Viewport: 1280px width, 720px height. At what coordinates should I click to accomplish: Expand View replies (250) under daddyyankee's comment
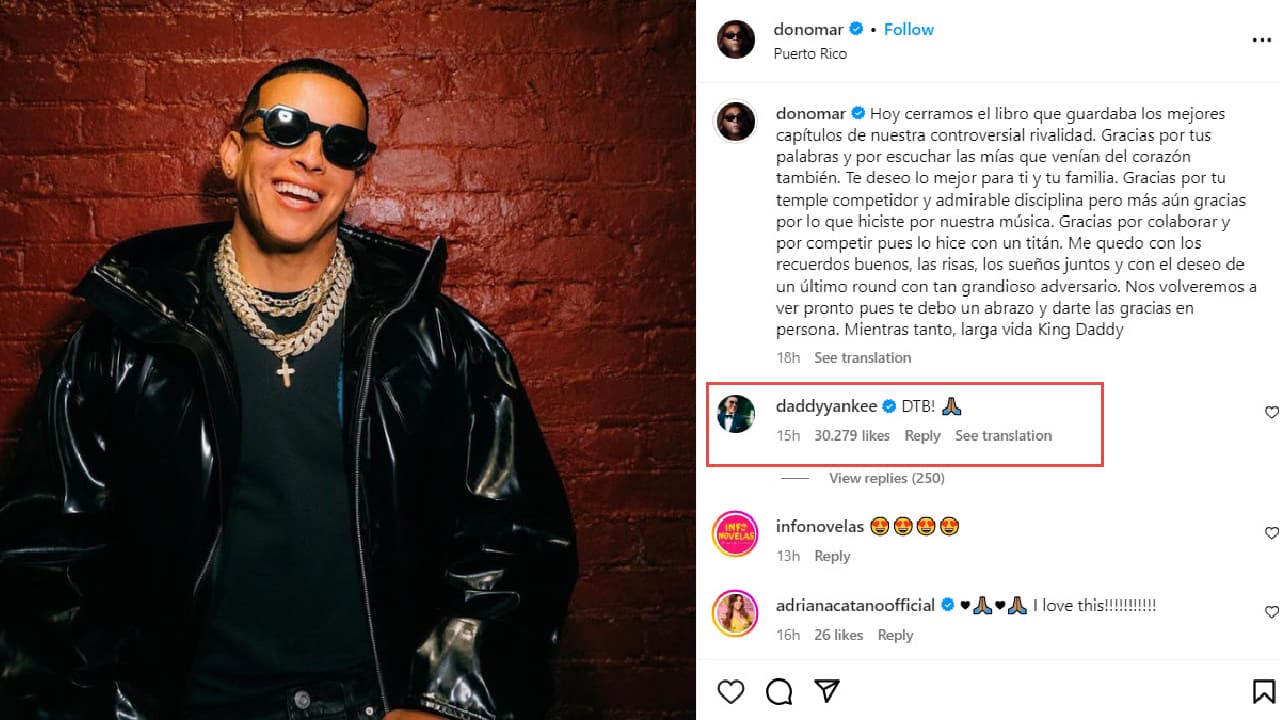[x=886, y=478]
